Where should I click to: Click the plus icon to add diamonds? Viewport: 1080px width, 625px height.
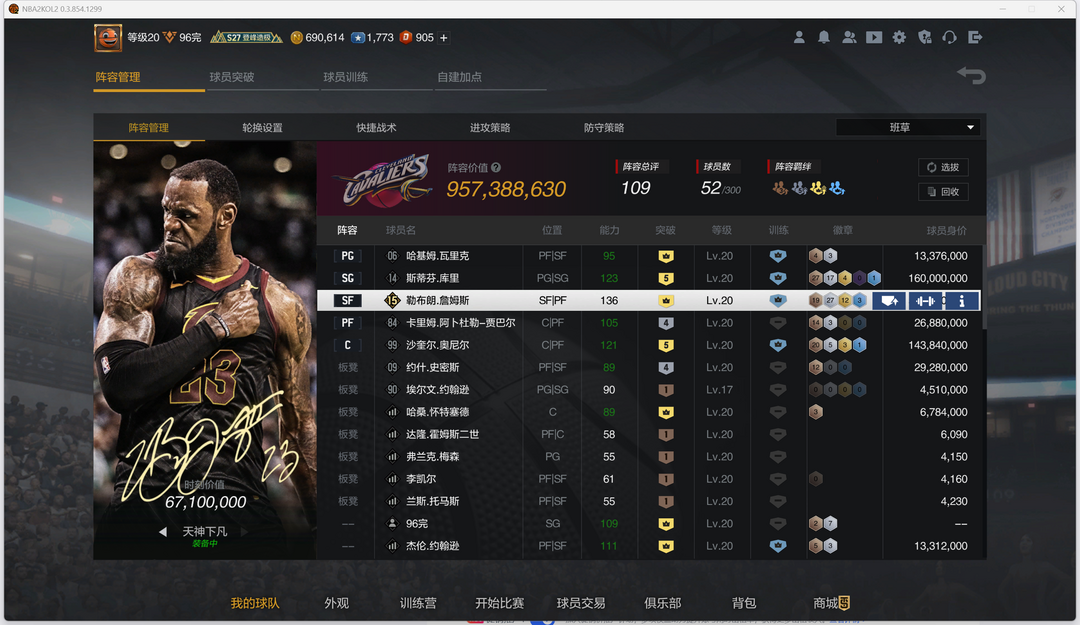(444, 38)
